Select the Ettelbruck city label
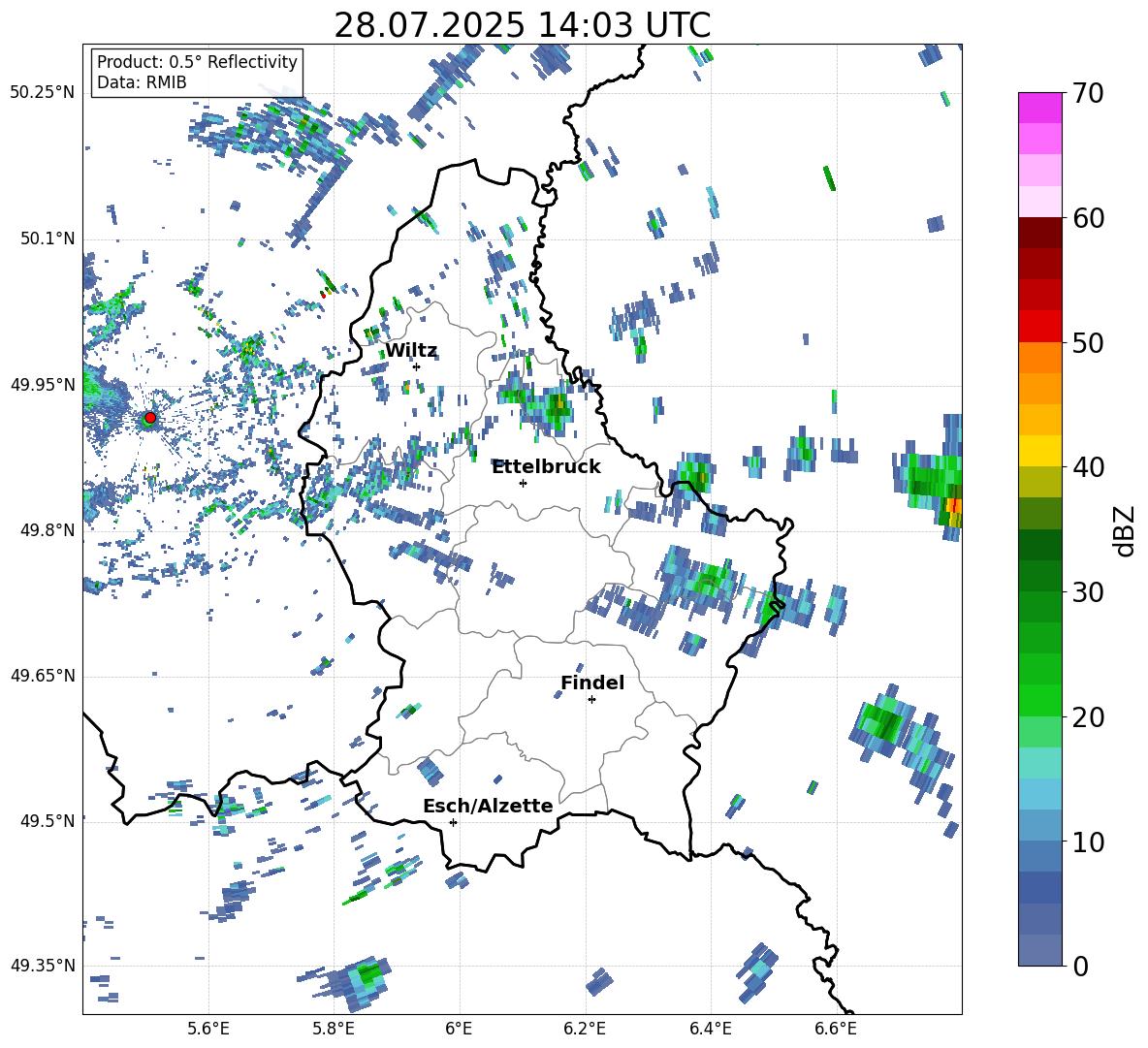Screen dimensions: 1148x1048 [x=546, y=467]
